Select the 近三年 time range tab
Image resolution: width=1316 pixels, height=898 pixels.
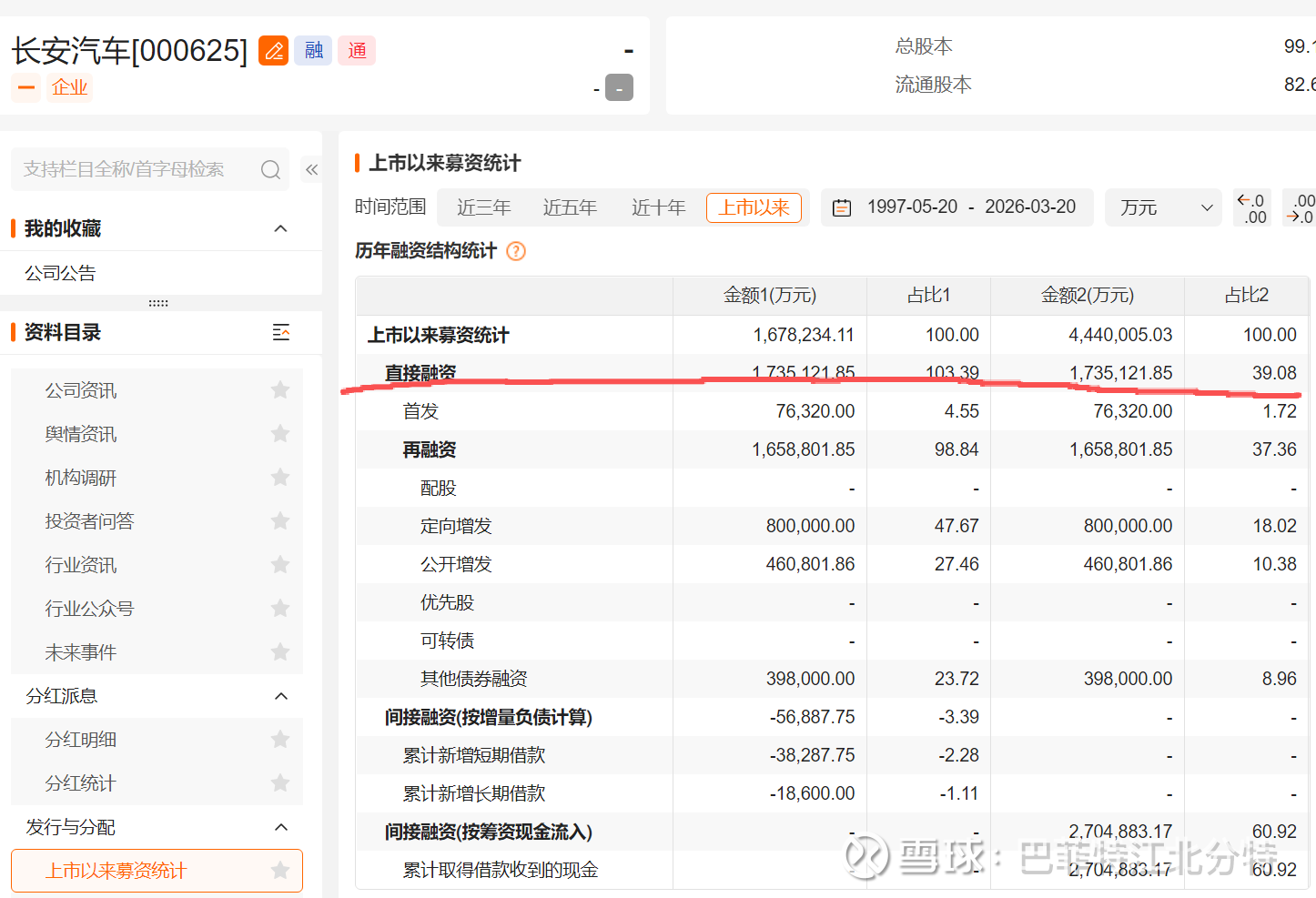coord(483,208)
